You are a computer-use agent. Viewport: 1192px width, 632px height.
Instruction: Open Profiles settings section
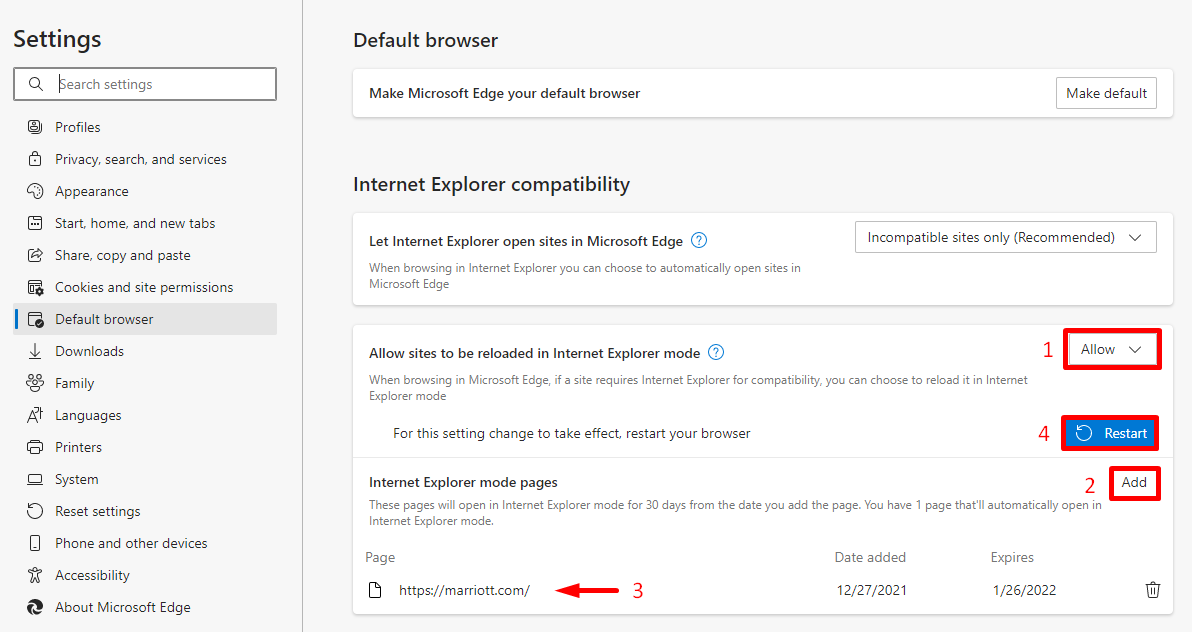145,127
